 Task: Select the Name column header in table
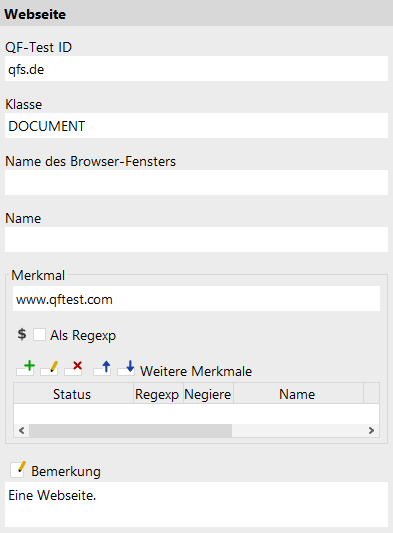[x=298, y=394]
